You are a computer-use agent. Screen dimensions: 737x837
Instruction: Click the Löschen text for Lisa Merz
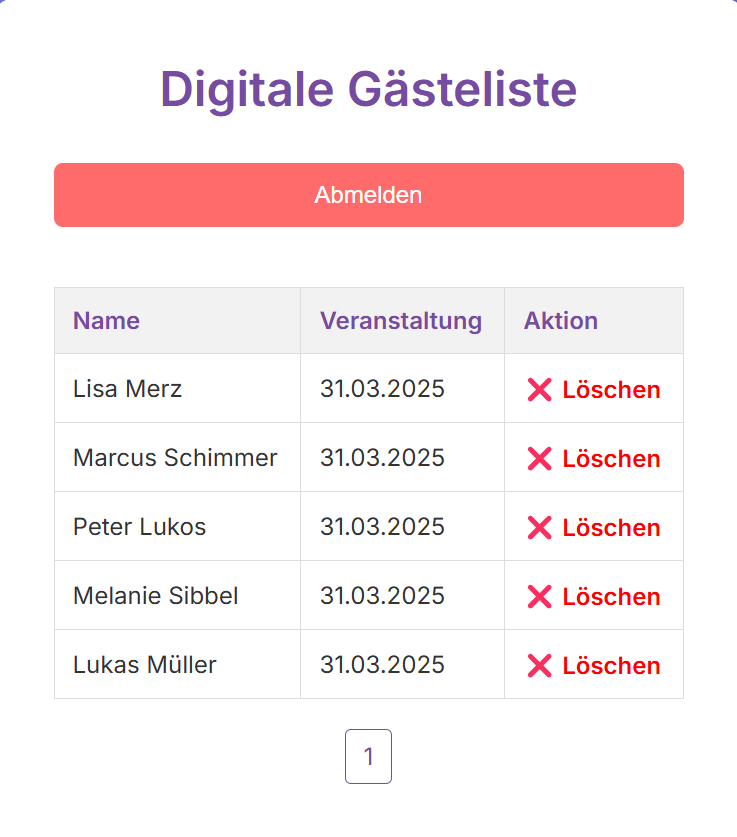[x=611, y=390]
